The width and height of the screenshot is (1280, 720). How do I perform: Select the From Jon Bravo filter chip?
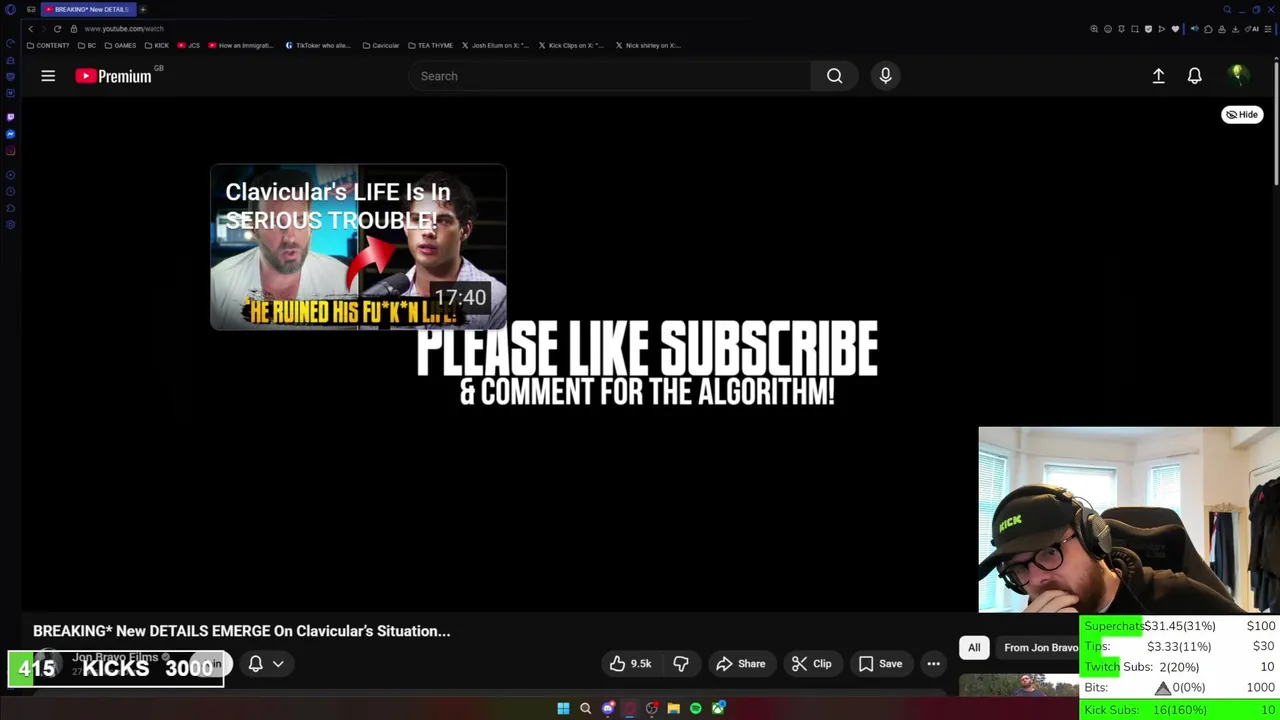click(1040, 648)
